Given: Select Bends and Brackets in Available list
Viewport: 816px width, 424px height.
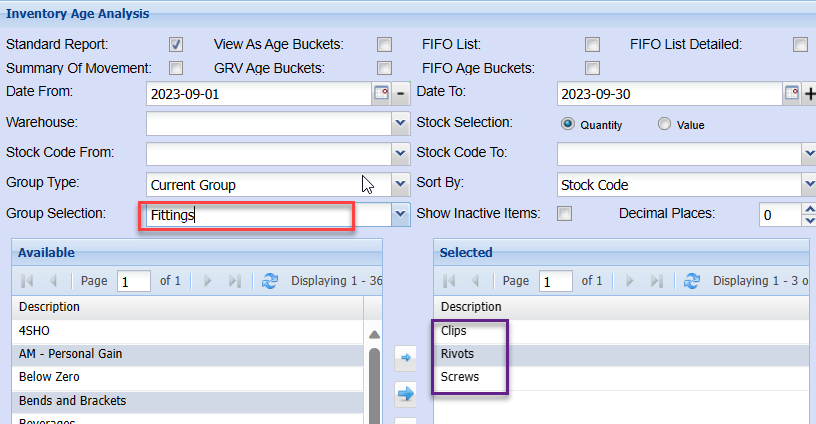Looking at the screenshot, I should click(x=65, y=401).
